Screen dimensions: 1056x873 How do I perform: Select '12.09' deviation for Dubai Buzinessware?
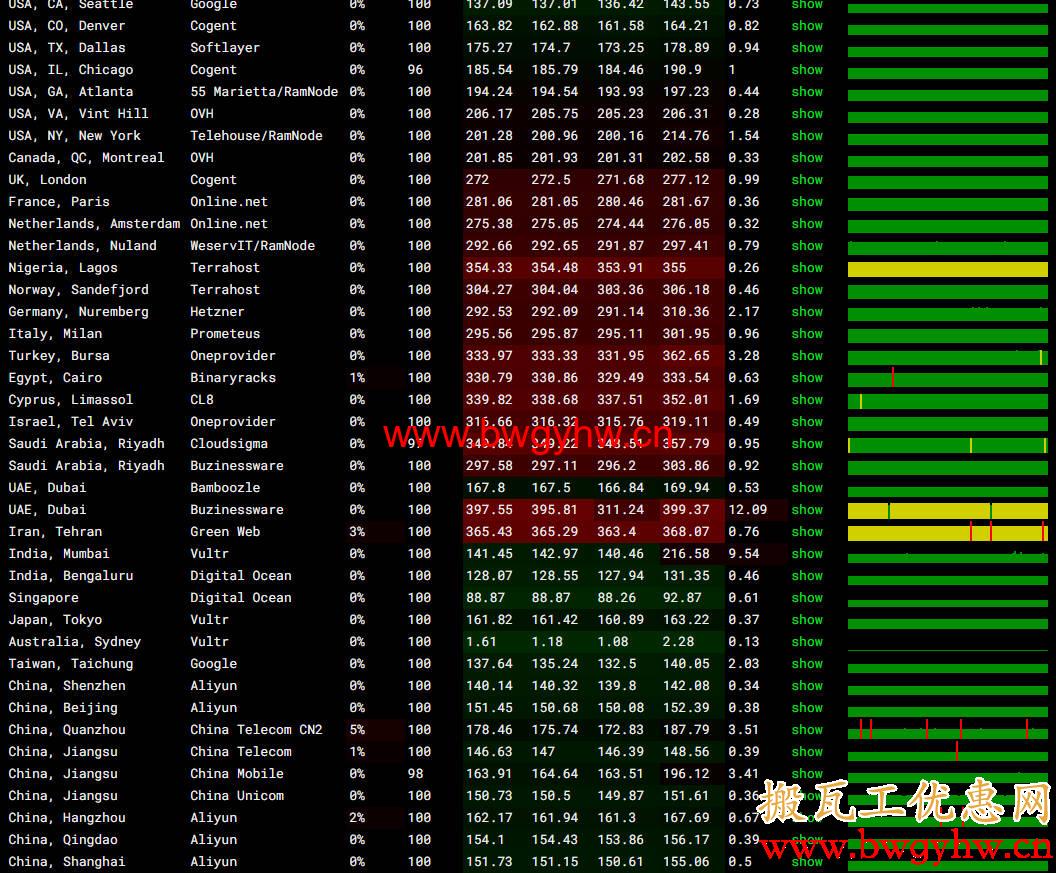[x=748, y=510]
